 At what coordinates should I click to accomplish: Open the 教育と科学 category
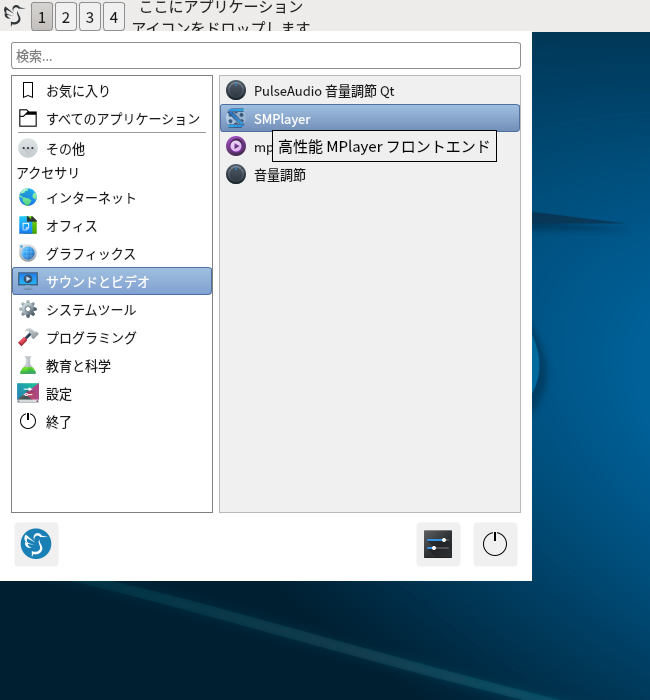[112, 366]
